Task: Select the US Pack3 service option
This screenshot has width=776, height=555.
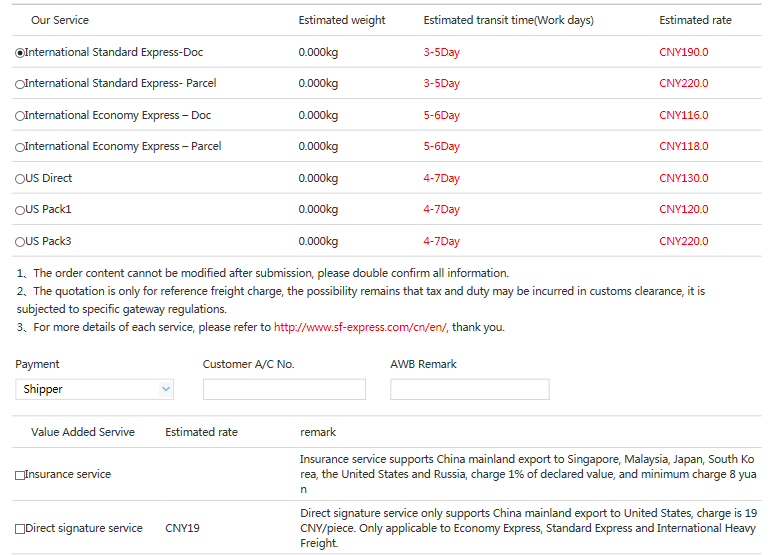Action: [20, 242]
